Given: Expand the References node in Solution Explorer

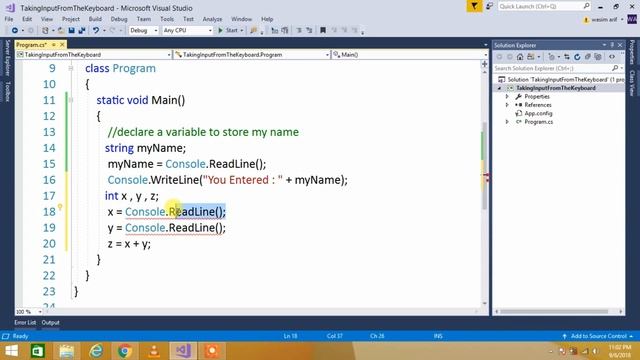Looking at the screenshot, I should (507, 105).
